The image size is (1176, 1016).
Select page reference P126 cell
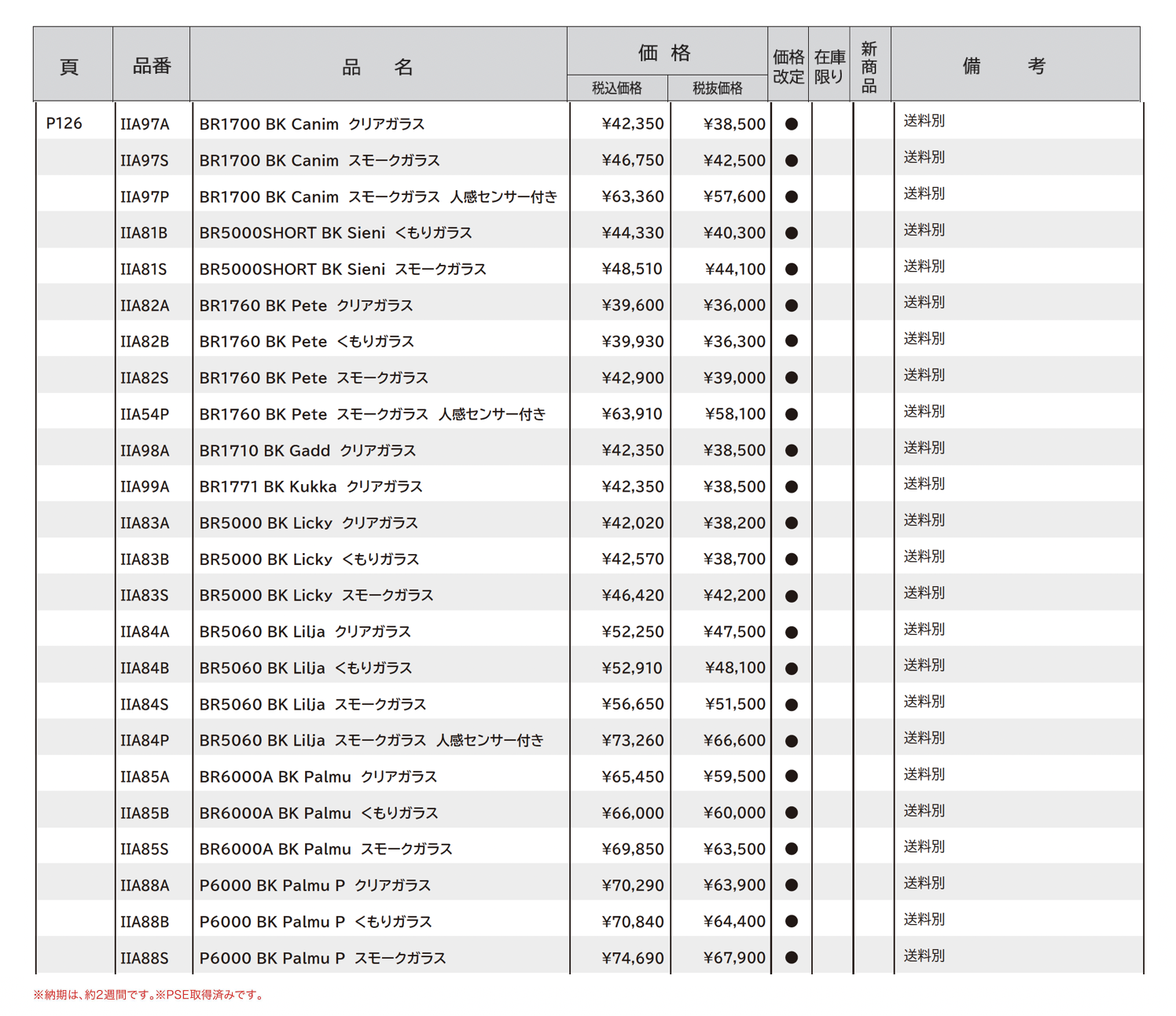[x=64, y=123]
